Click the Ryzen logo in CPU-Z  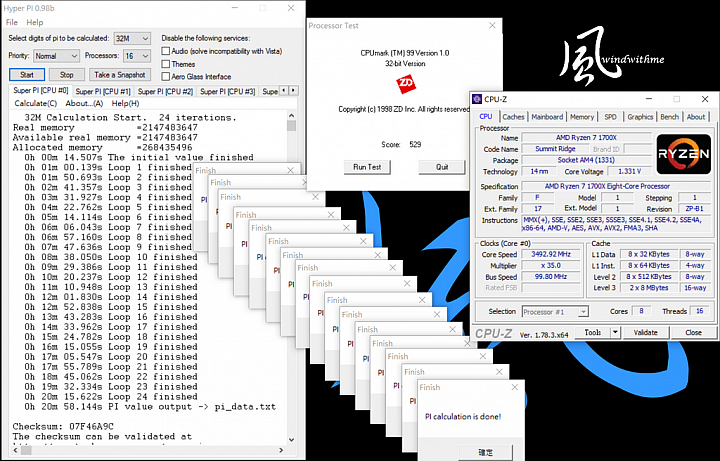pyautogui.click(x=683, y=154)
